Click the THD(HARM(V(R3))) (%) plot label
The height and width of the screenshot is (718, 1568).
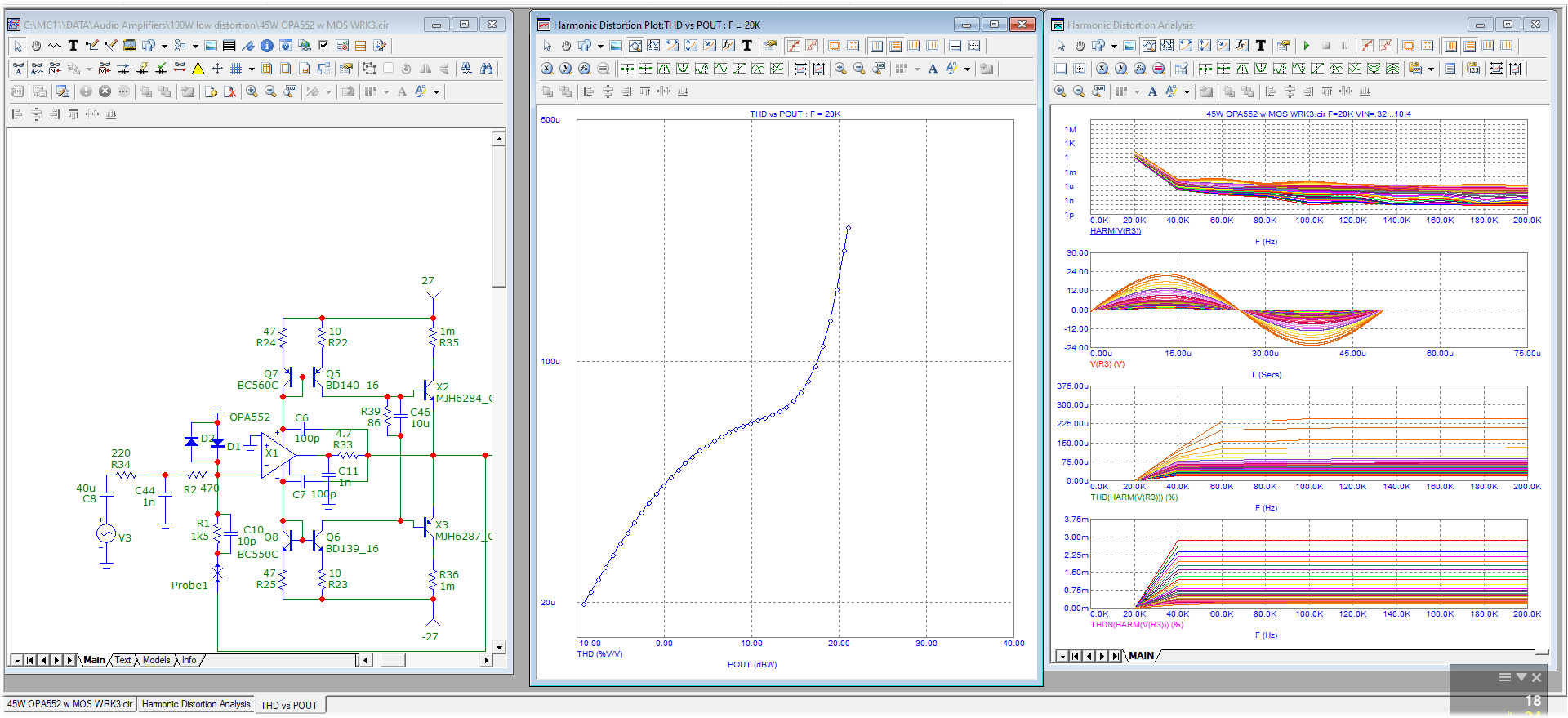(1134, 497)
